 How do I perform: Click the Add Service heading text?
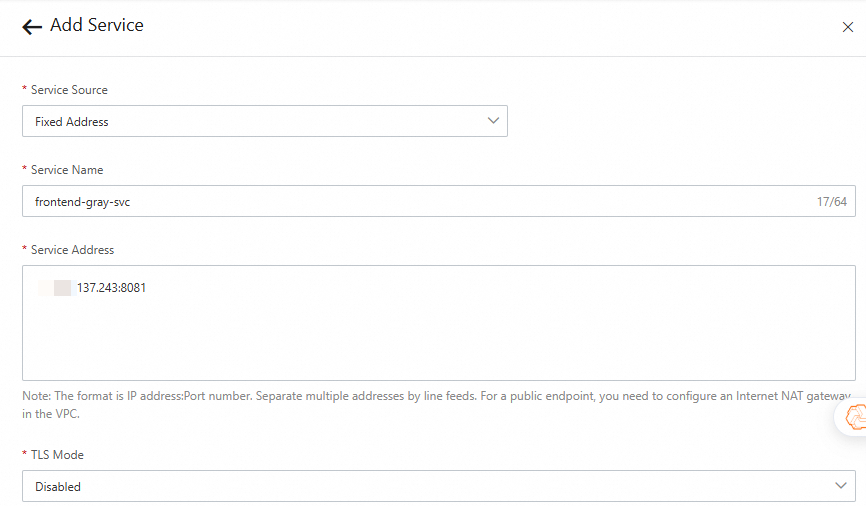[x=97, y=25]
